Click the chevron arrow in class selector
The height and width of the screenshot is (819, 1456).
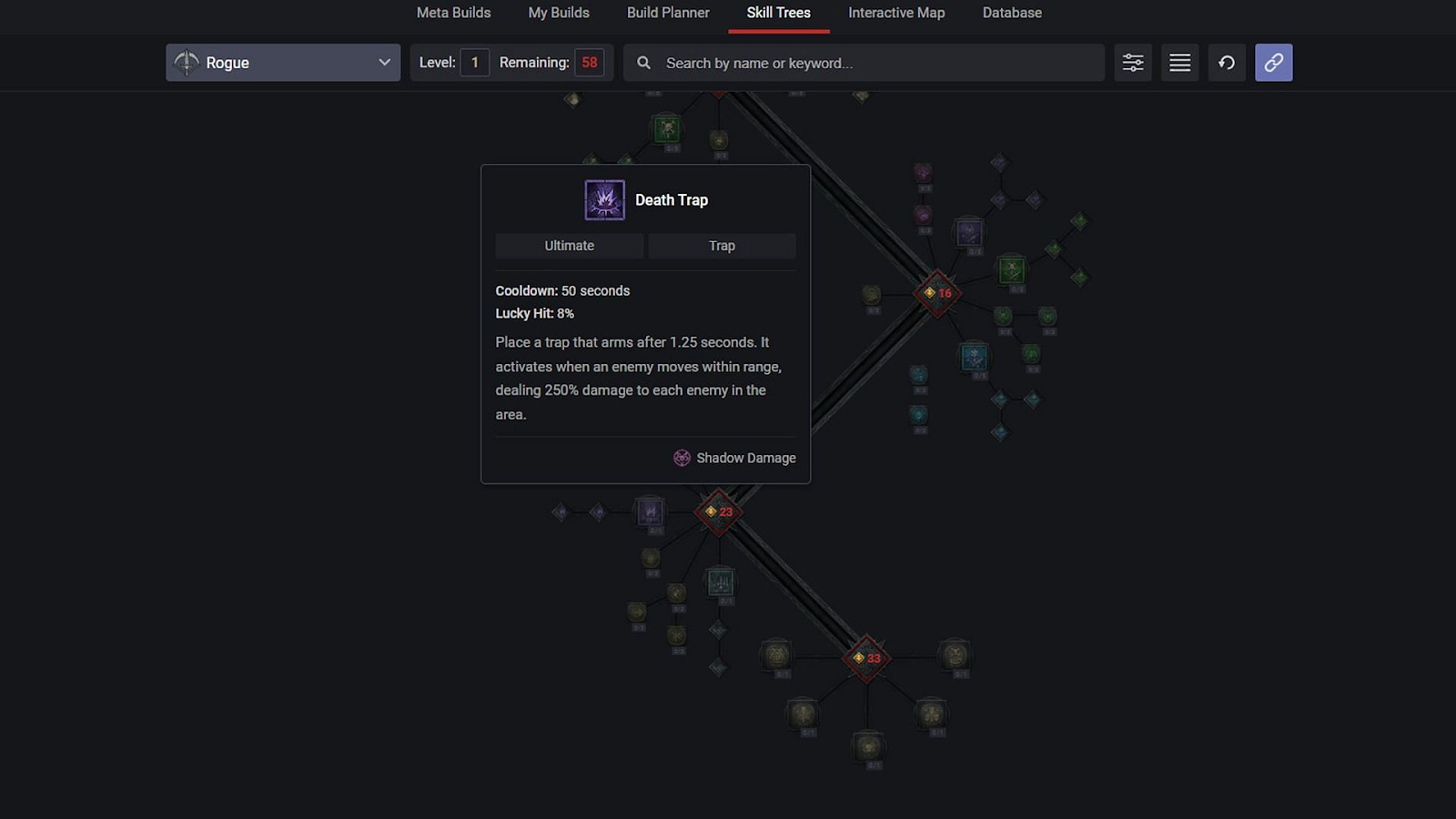click(x=384, y=63)
